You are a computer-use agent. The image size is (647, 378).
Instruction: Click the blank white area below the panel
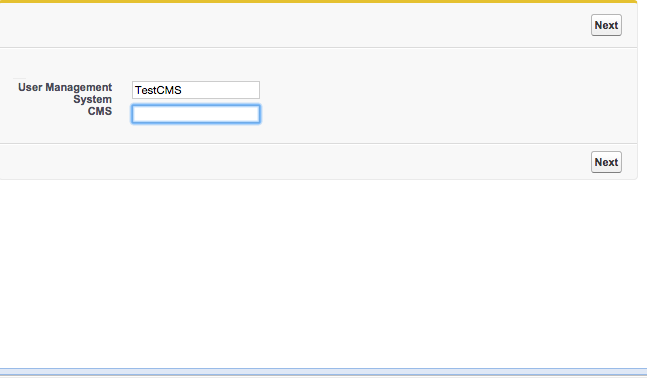324,272
